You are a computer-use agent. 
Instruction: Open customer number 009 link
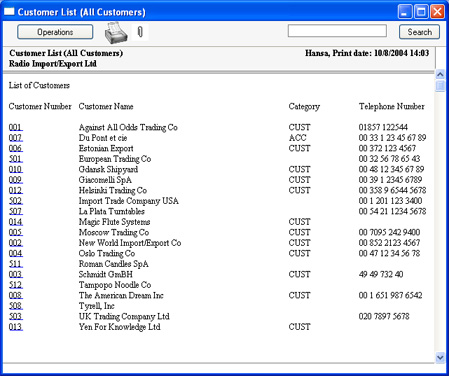(x=16, y=180)
